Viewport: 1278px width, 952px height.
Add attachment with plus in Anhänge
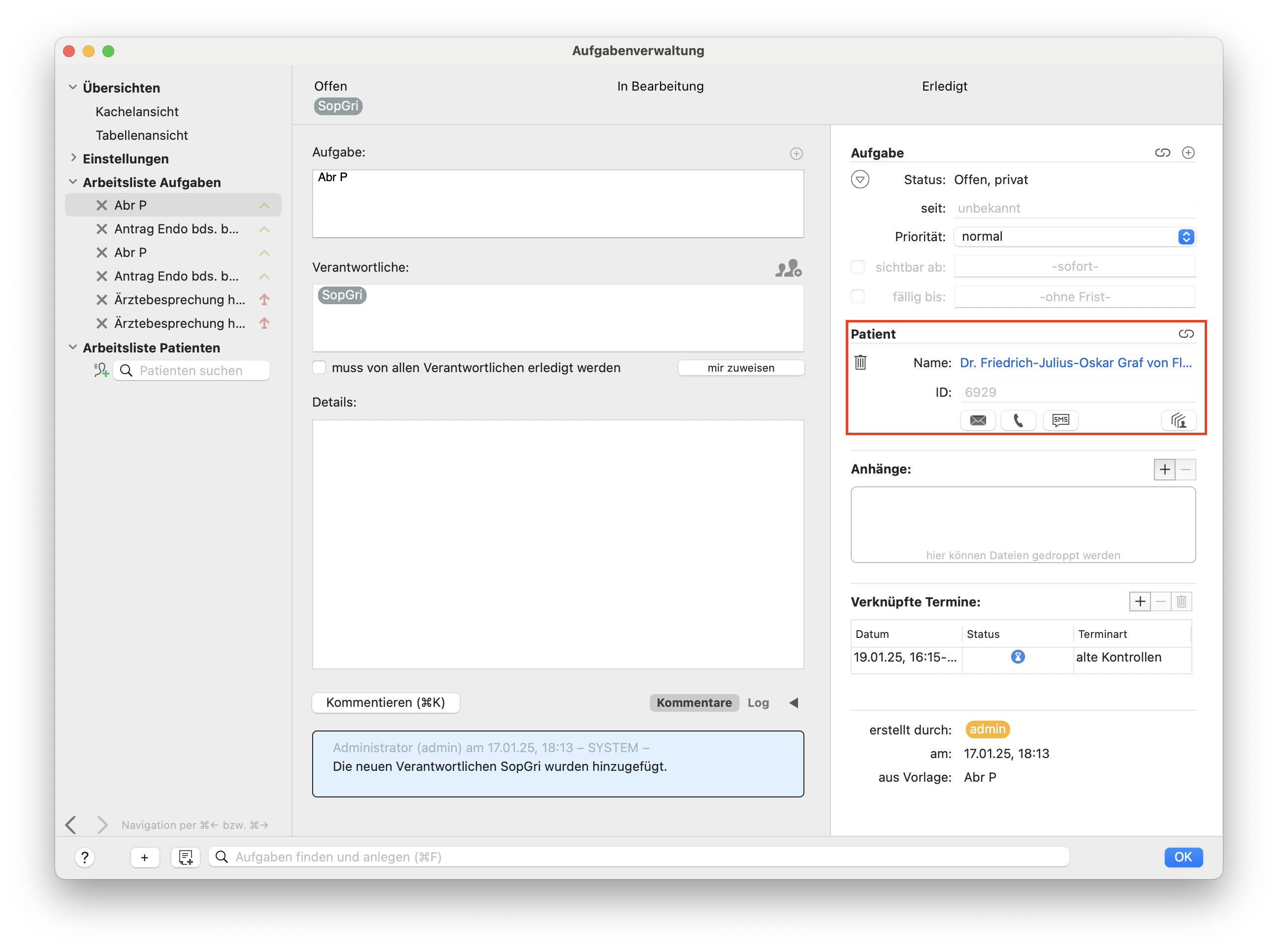tap(1164, 470)
